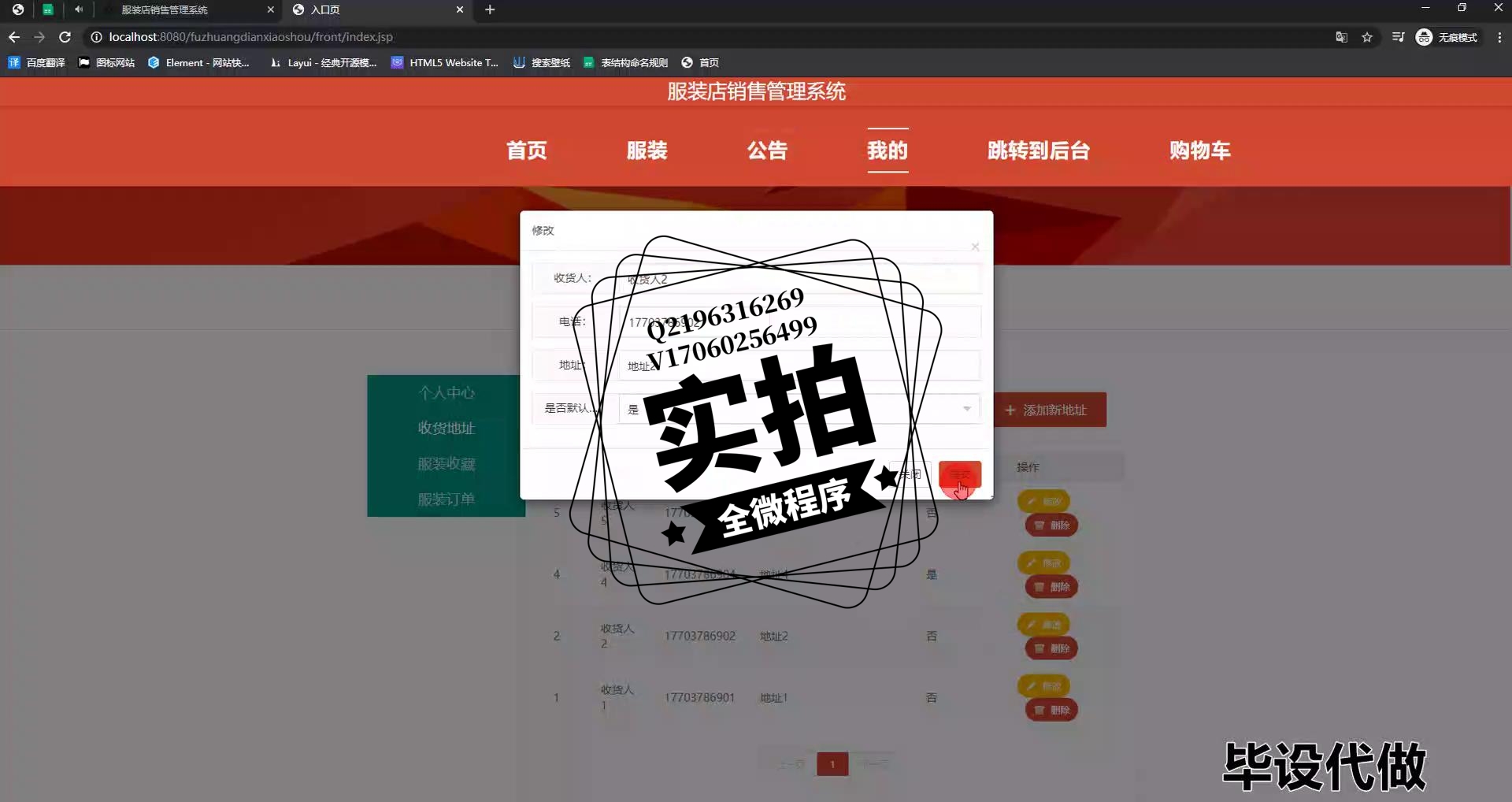Click the 删除 button for row 4

click(x=1051, y=586)
